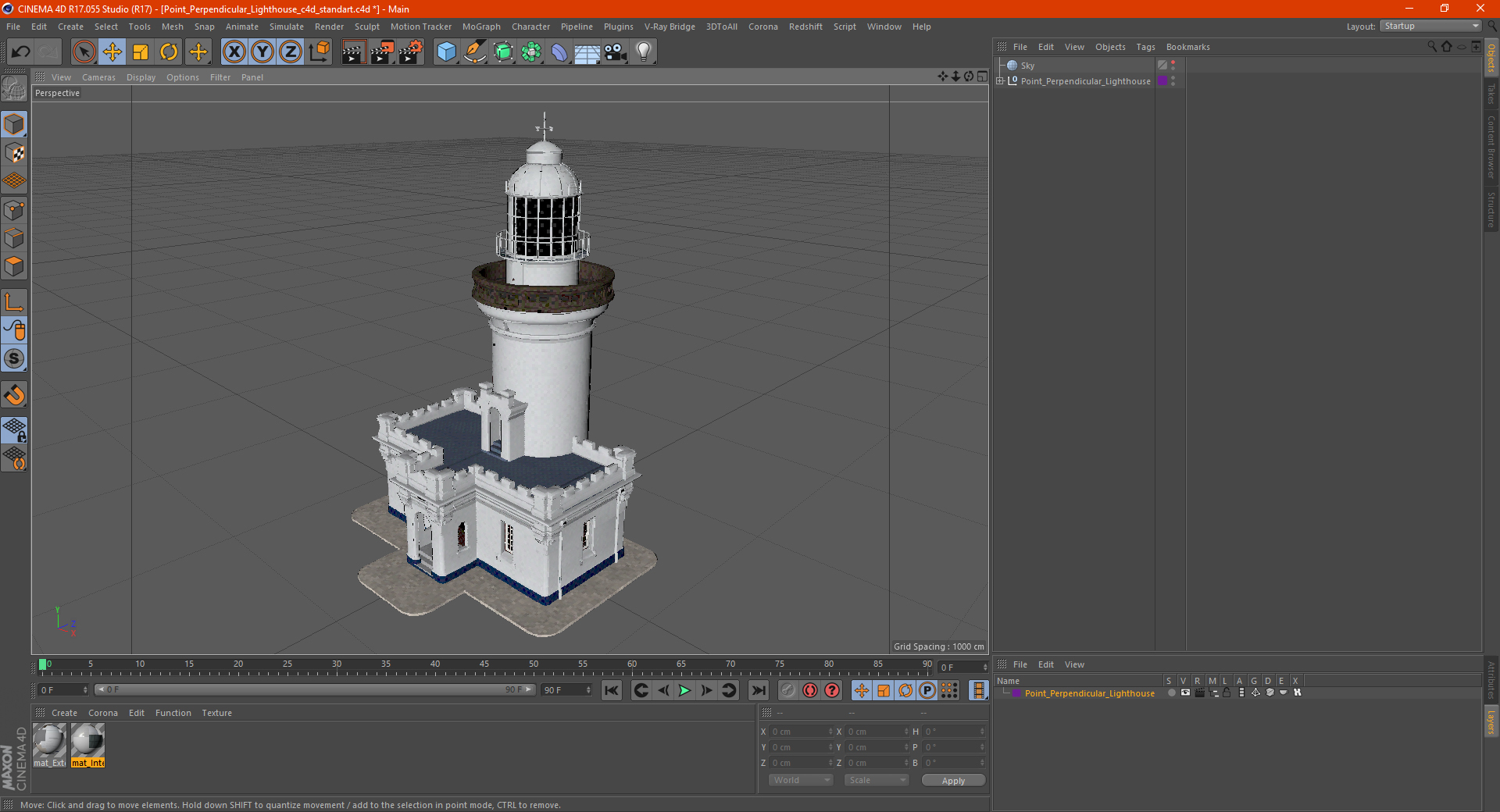Click frame 45 on the timeline ruler
The width and height of the screenshot is (1500, 812).
[x=484, y=665]
